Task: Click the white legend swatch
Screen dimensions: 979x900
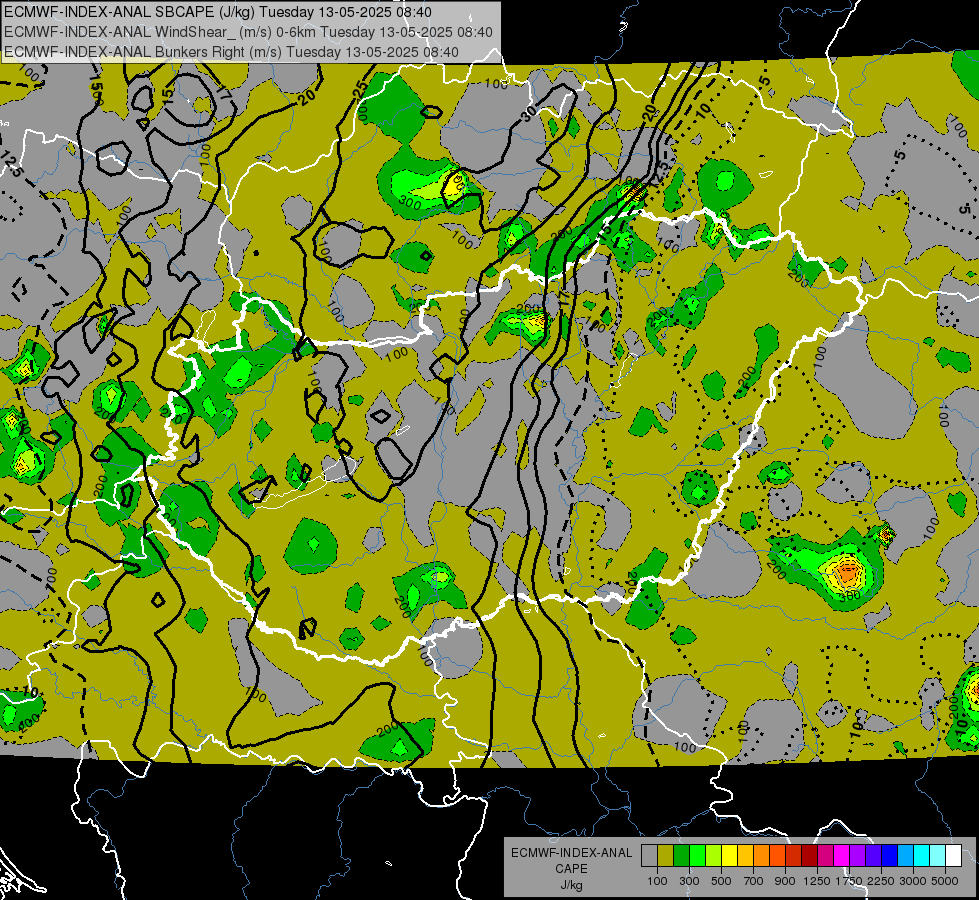Action: click(953, 855)
